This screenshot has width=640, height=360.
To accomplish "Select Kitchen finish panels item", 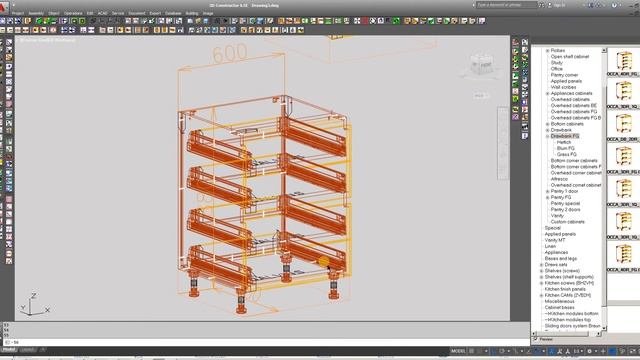I will pyautogui.click(x=565, y=289).
